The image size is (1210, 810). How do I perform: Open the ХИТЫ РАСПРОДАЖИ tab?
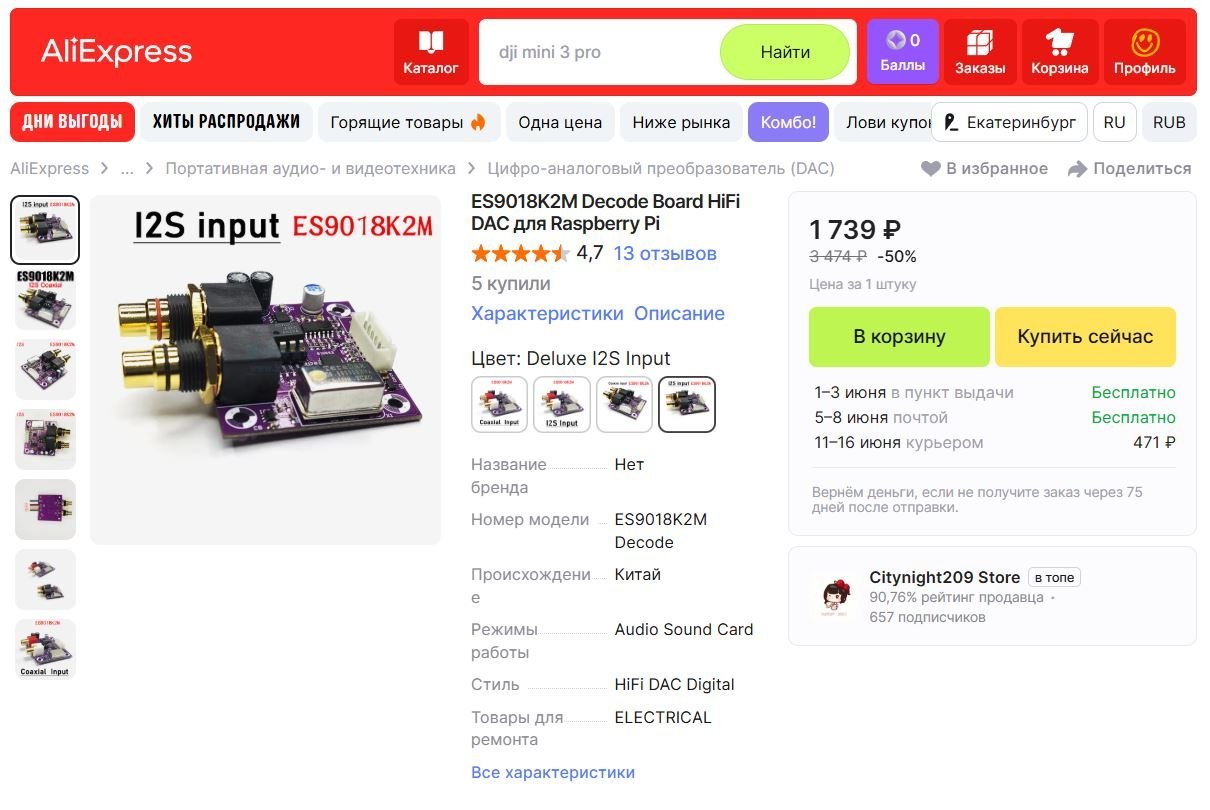pos(226,122)
